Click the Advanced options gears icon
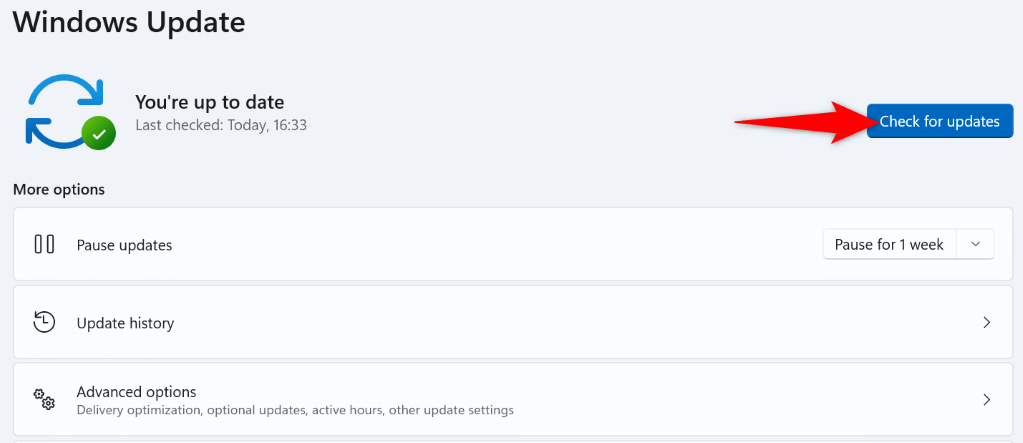 tap(44, 399)
